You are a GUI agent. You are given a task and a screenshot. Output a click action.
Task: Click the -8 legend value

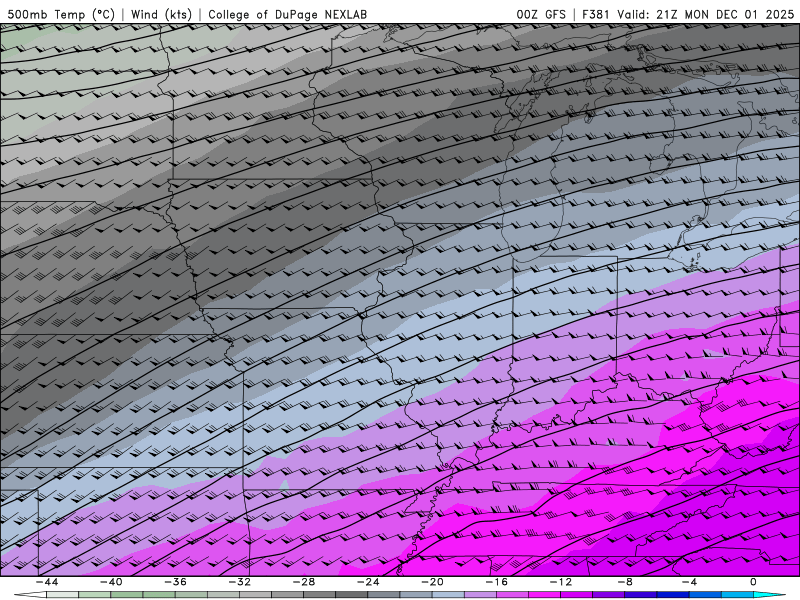coord(626,582)
